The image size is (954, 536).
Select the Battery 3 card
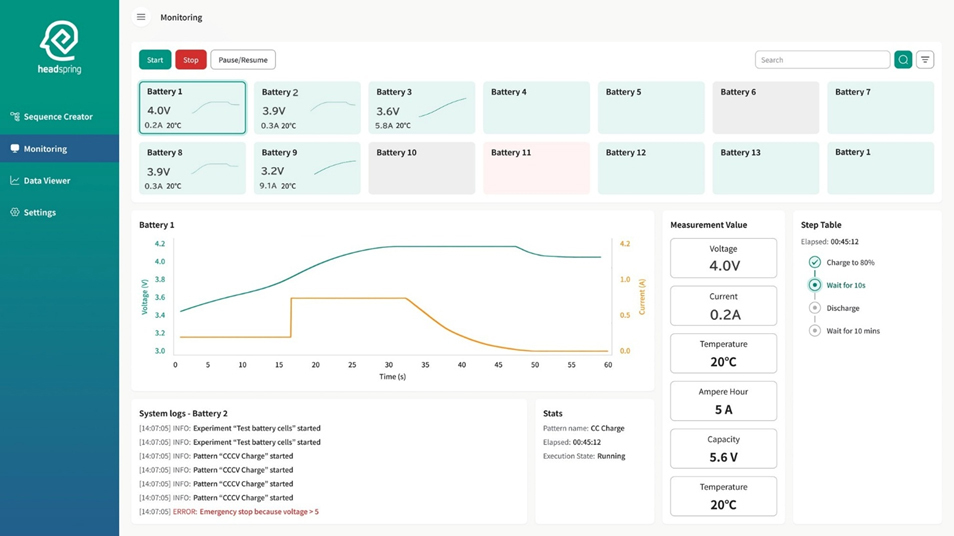point(421,108)
